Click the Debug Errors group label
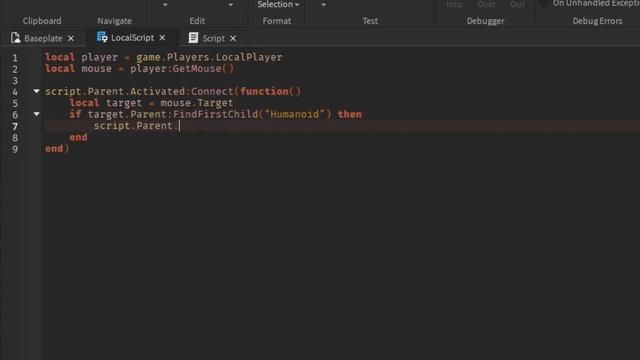Screen dimensions: 640x360 [597, 21]
